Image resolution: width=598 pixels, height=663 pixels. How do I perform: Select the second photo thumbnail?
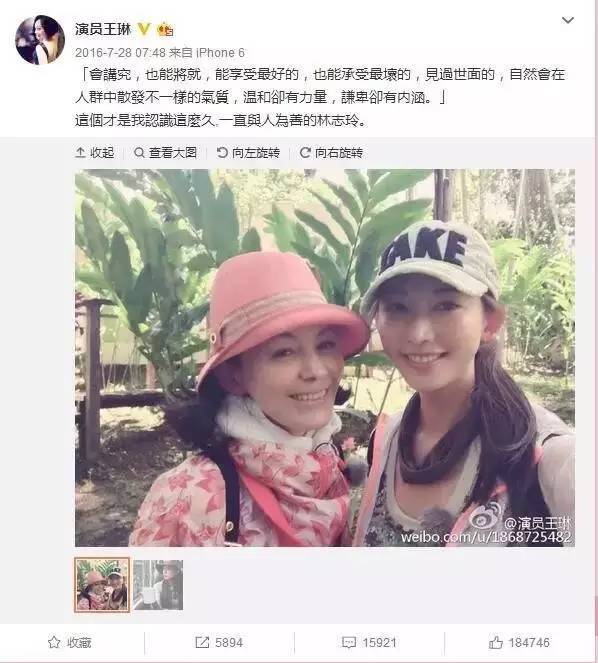click(158, 585)
